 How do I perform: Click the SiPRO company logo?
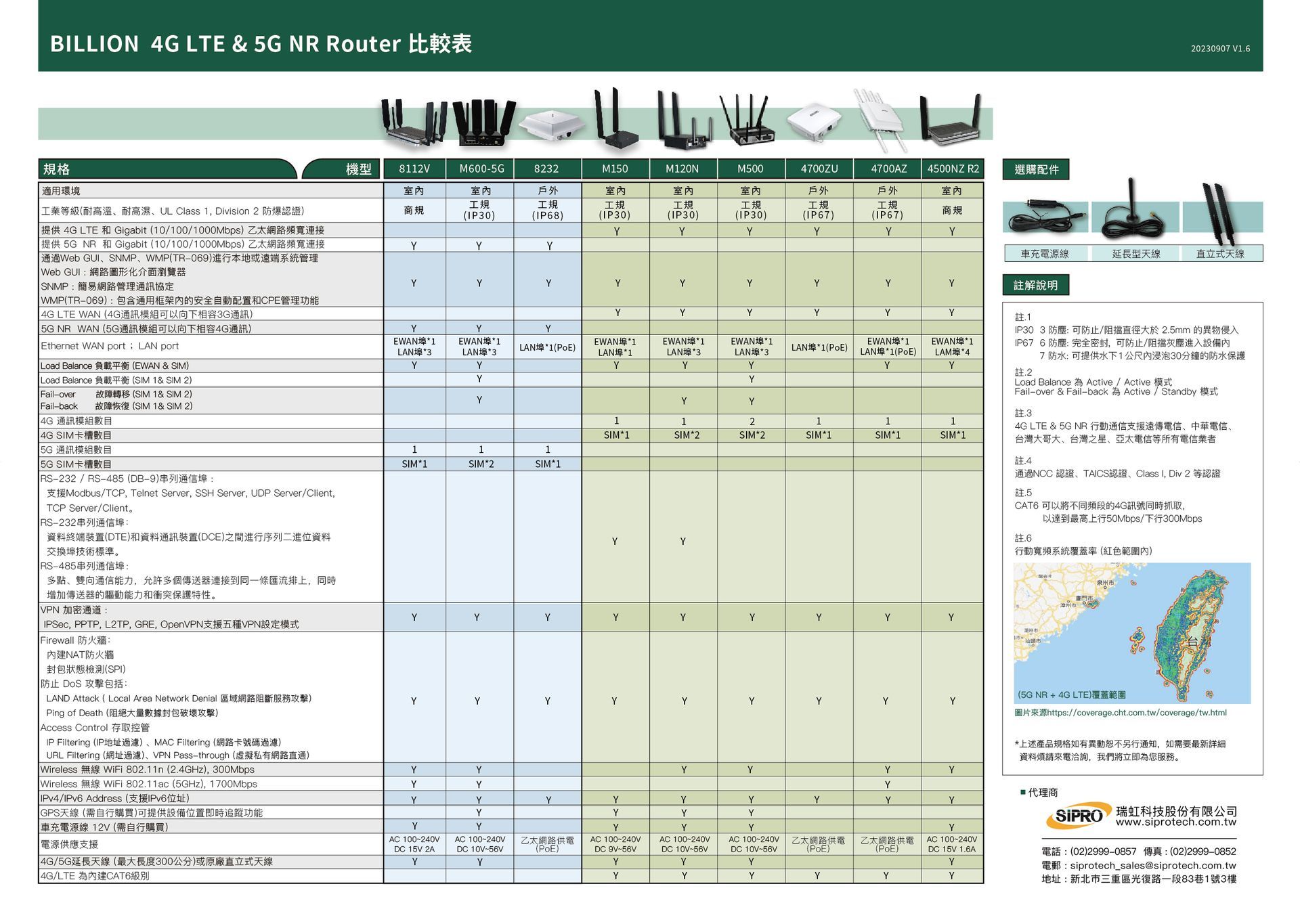point(1078,816)
